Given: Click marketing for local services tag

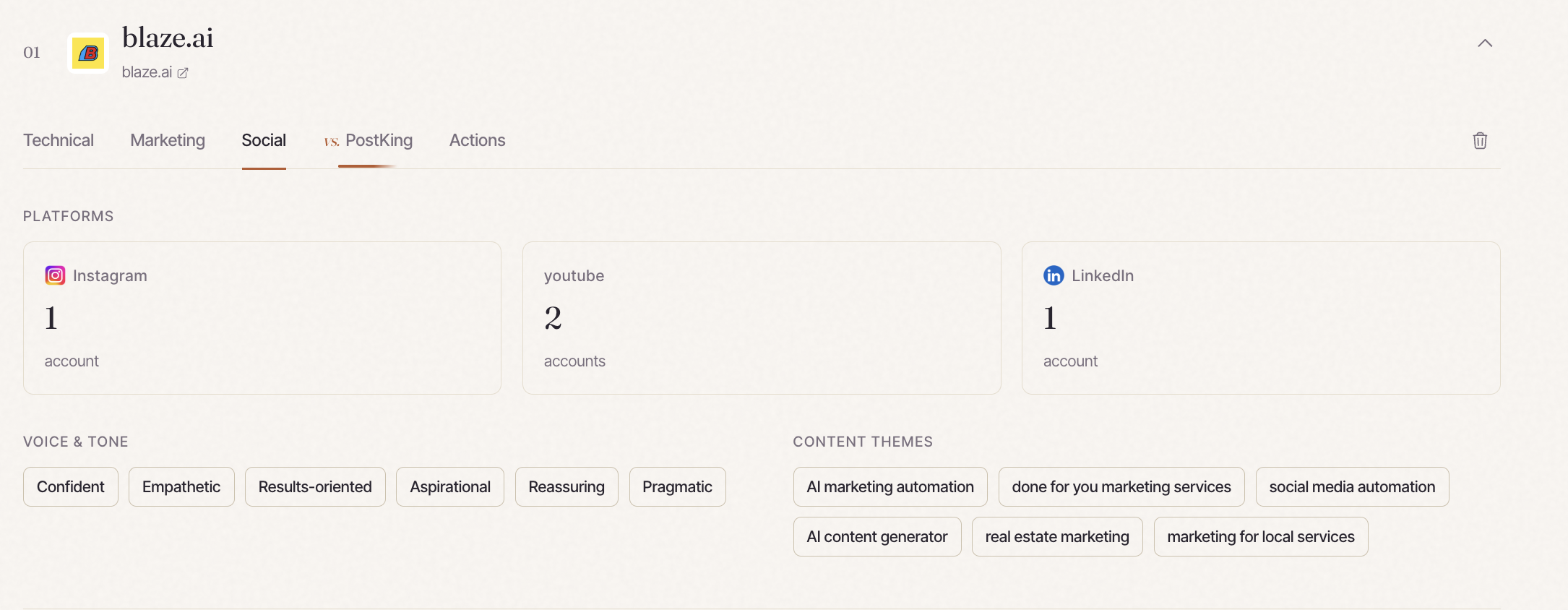Looking at the screenshot, I should 1261,537.
